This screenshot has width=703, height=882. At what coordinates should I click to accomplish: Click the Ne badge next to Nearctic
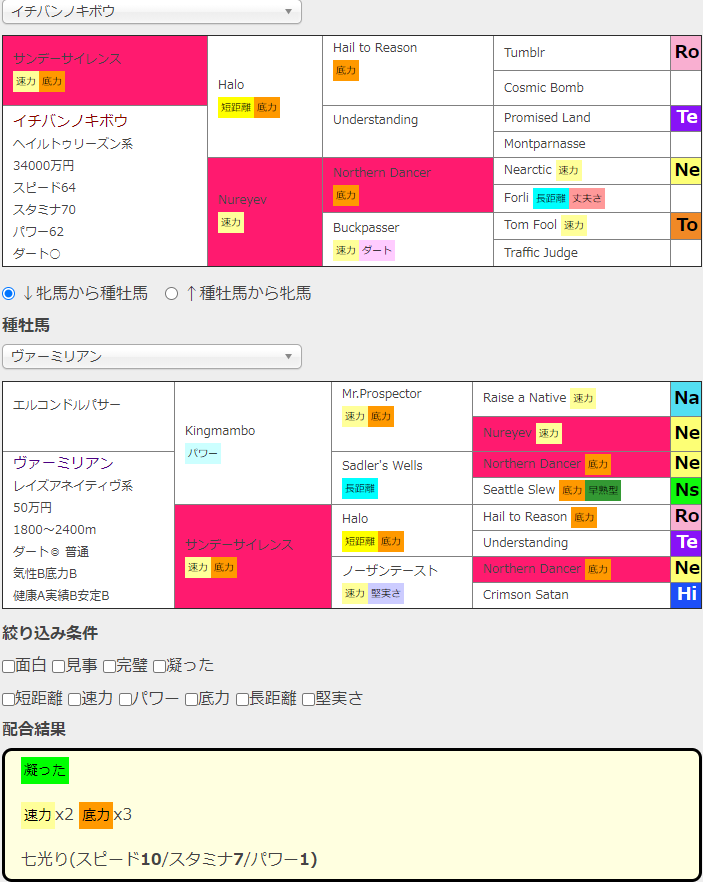point(686,171)
